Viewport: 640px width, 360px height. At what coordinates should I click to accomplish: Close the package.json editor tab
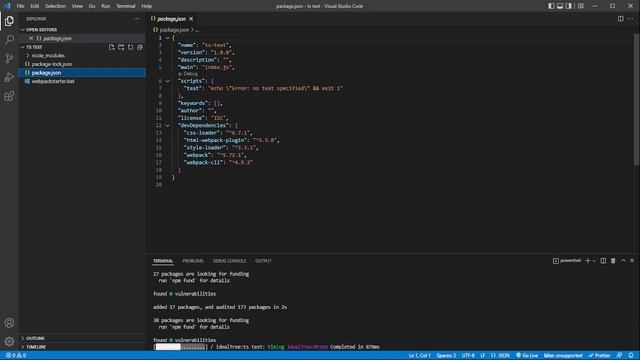pos(191,19)
